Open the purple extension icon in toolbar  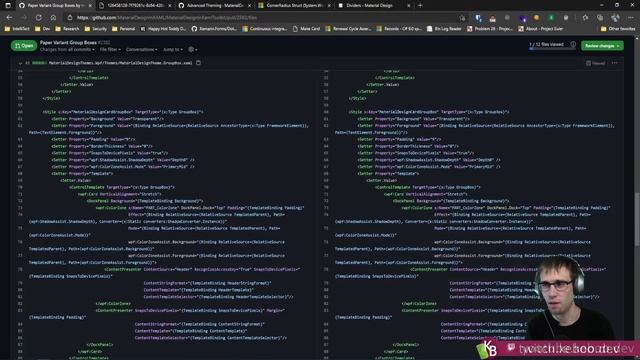point(522,18)
